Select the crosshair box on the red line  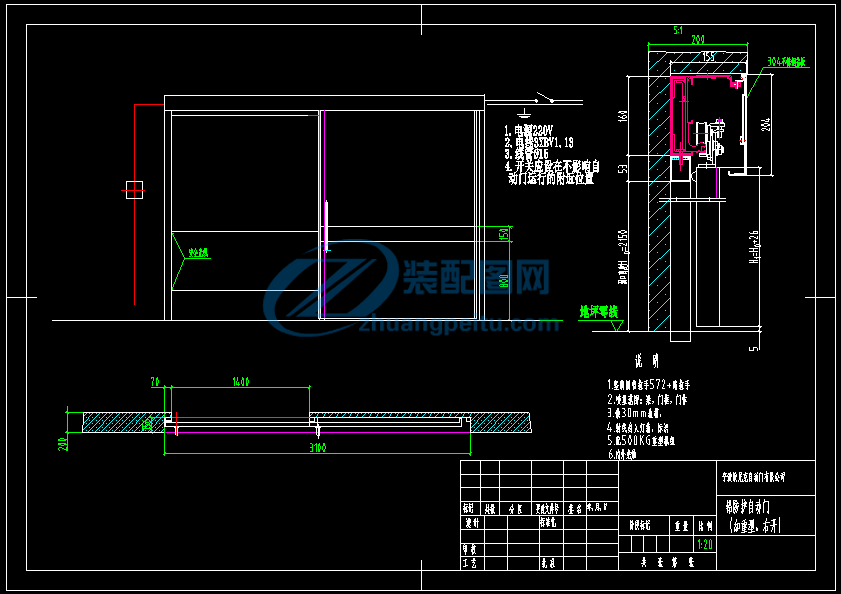pos(134,189)
